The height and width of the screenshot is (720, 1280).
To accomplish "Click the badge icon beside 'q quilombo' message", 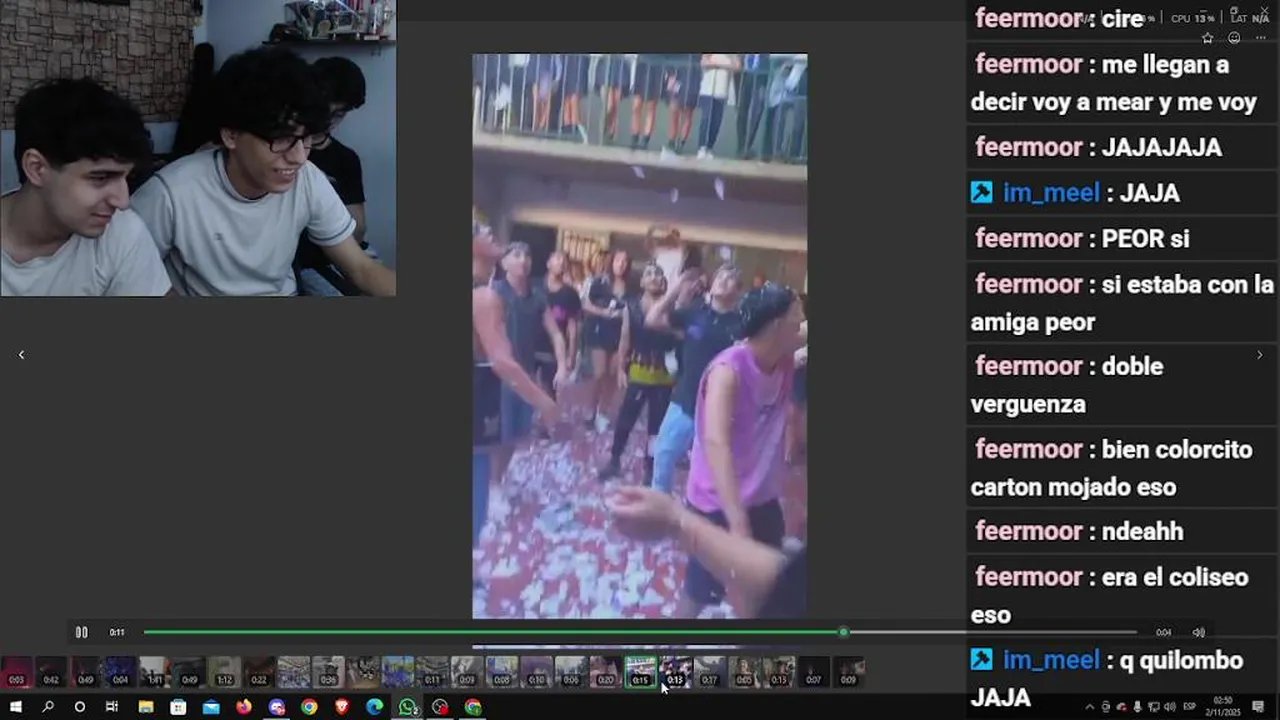I will point(982,660).
